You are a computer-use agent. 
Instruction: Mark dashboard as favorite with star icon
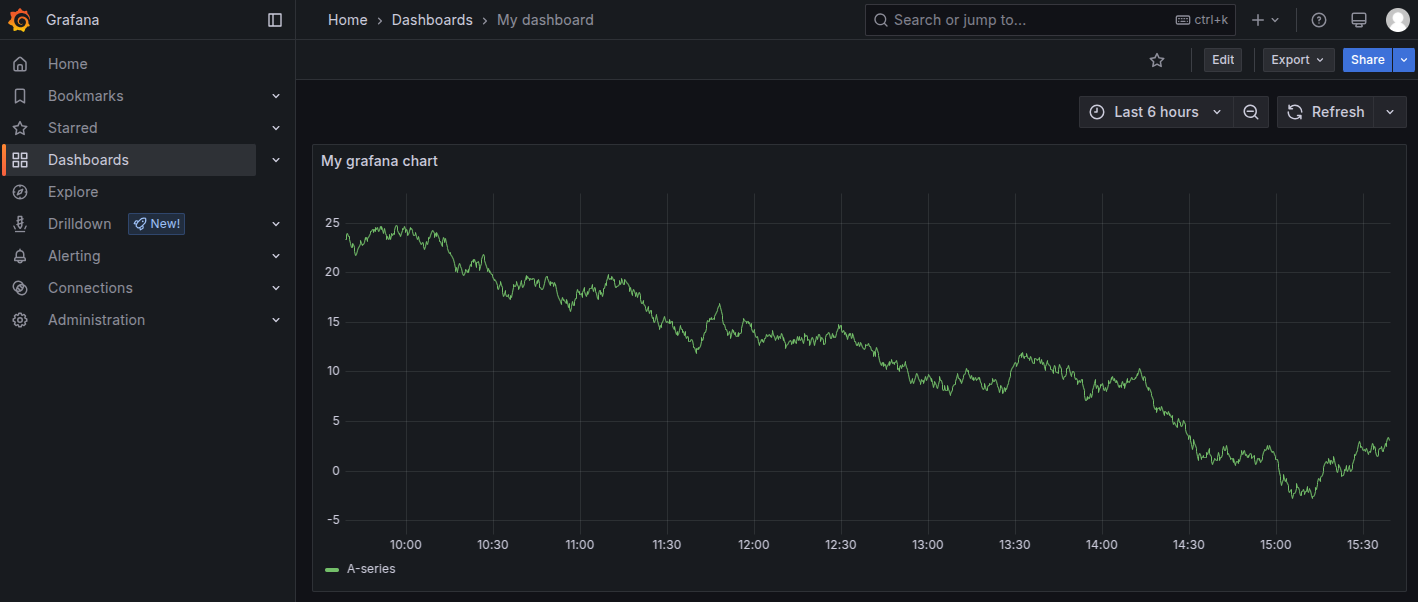coord(1157,60)
